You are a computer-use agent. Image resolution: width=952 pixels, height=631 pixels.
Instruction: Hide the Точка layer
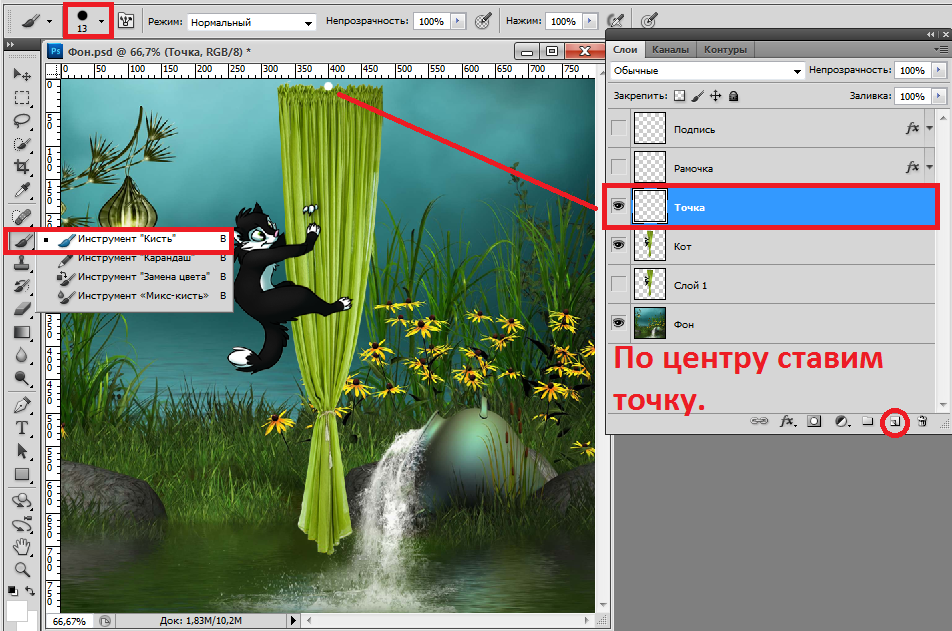point(618,206)
